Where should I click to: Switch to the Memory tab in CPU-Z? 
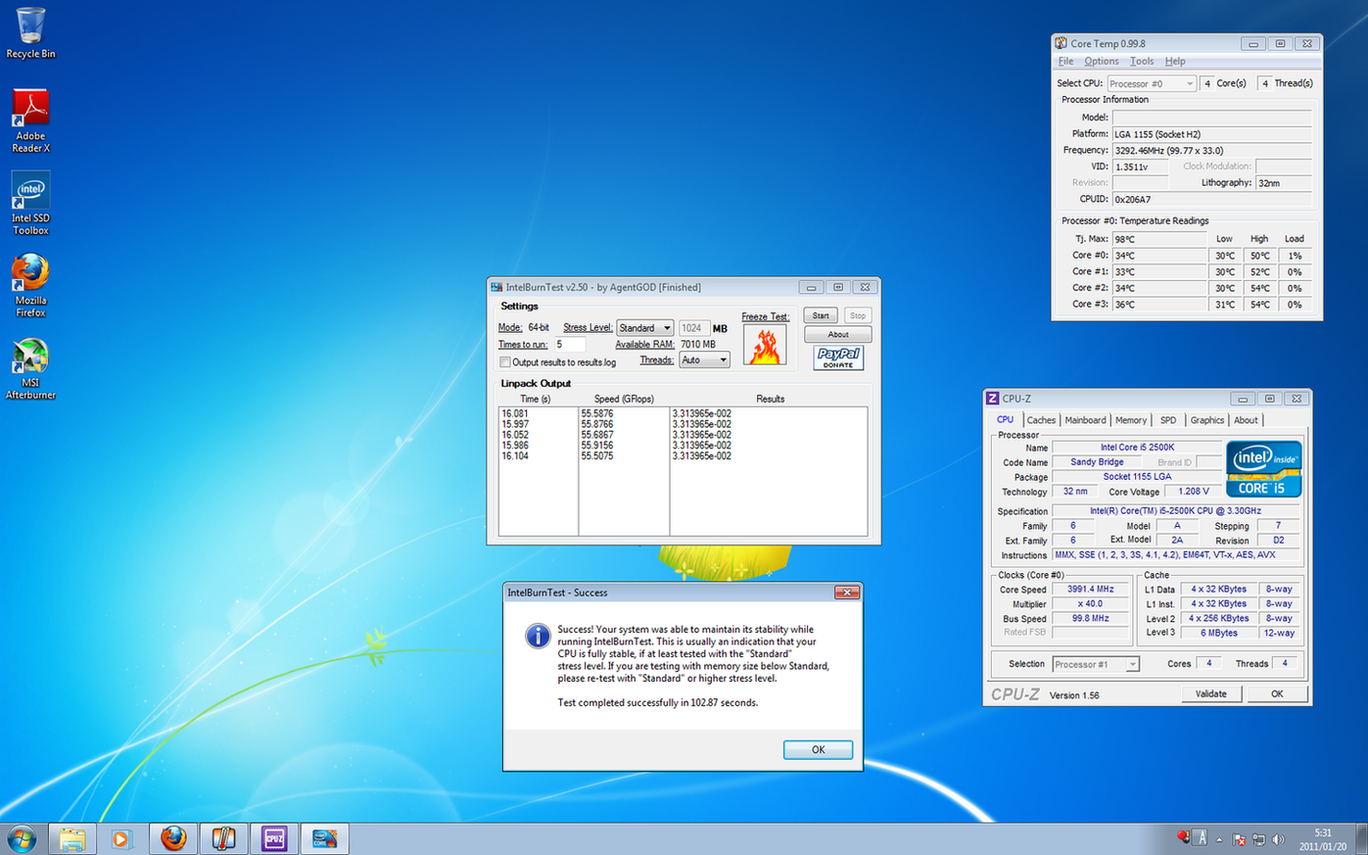coord(1131,420)
